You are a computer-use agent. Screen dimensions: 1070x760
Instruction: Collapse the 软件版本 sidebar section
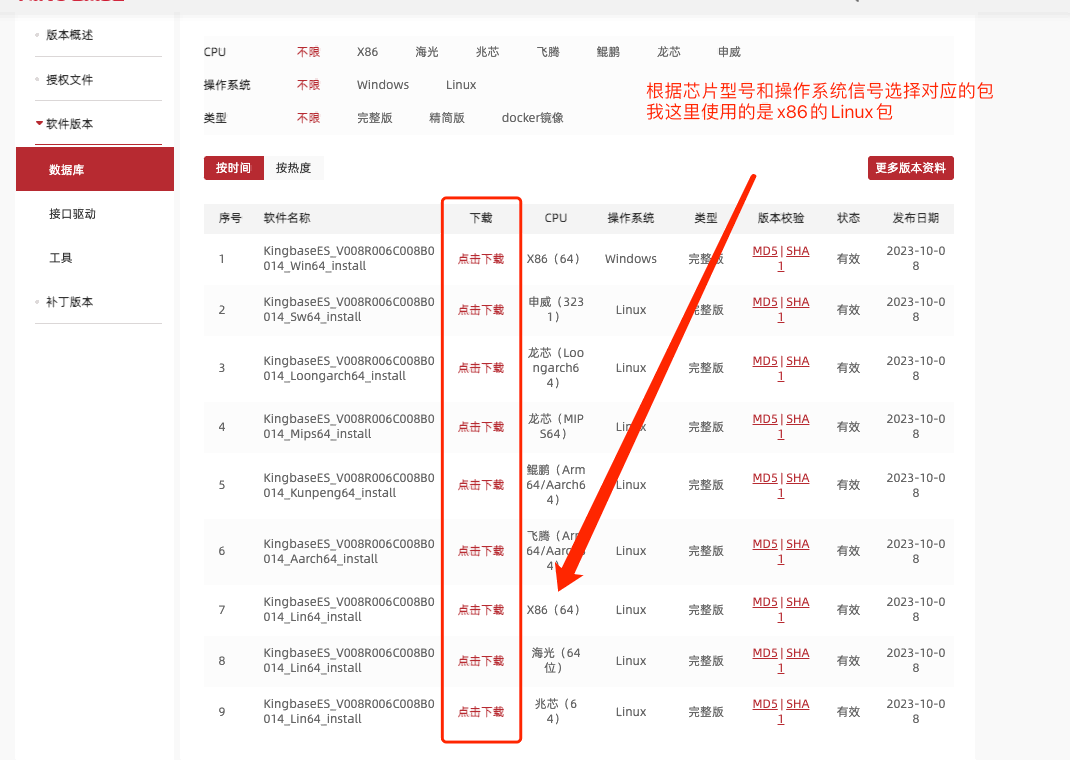click(69, 124)
